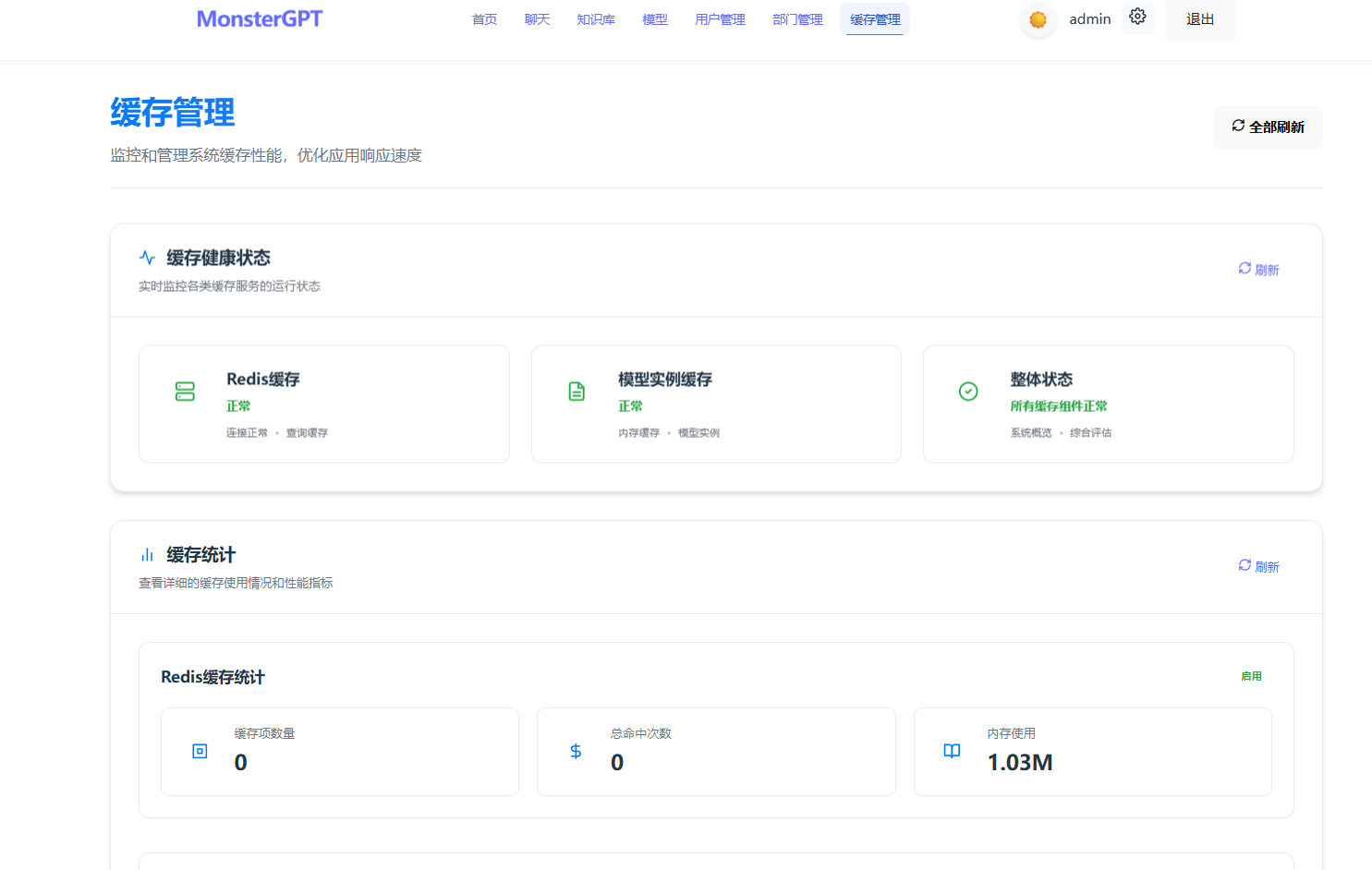Click the 内存使用 book icon
Image resolution: width=1372 pixels, height=870 pixels.
[952, 752]
